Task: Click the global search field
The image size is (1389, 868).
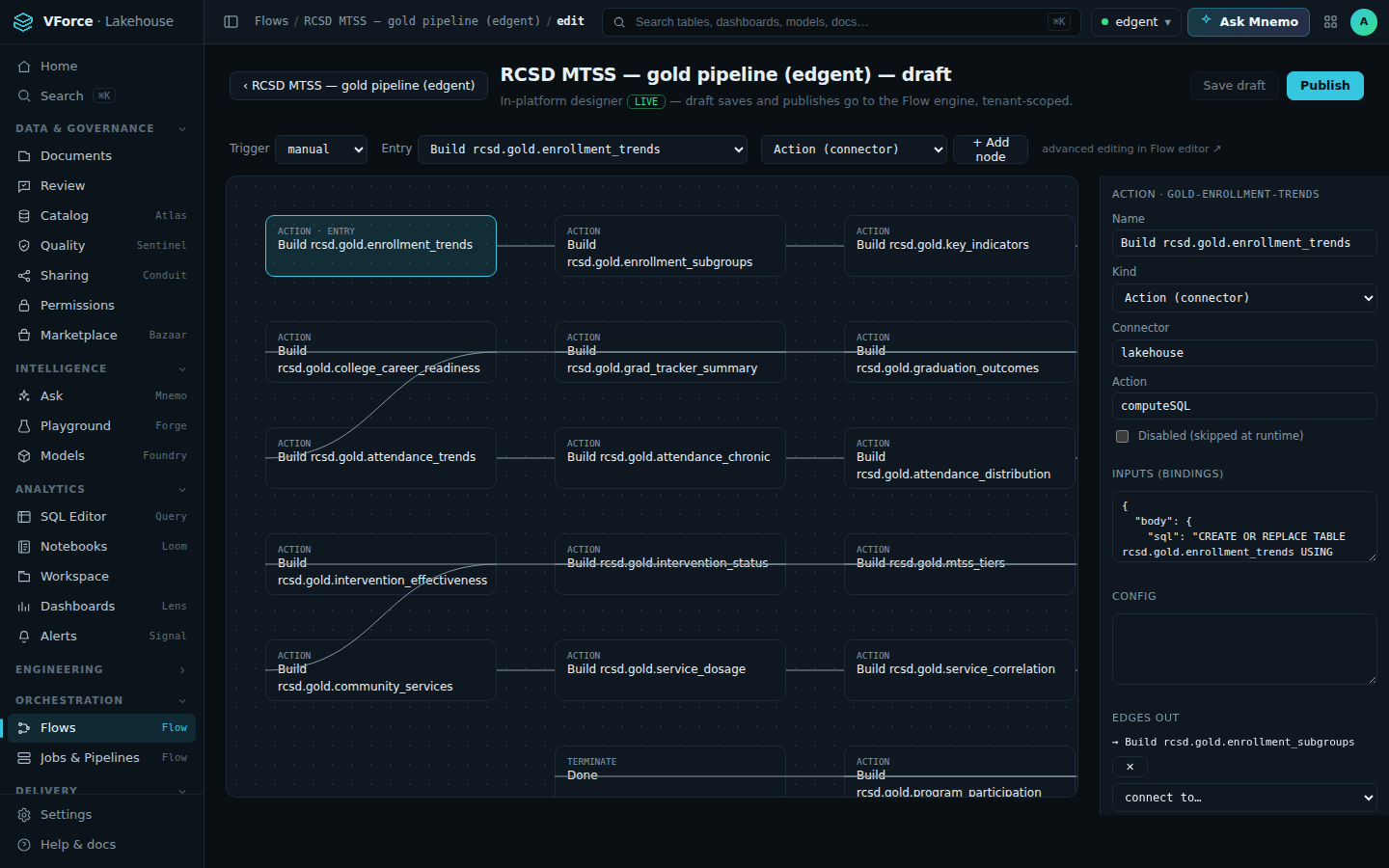Action: (841, 21)
